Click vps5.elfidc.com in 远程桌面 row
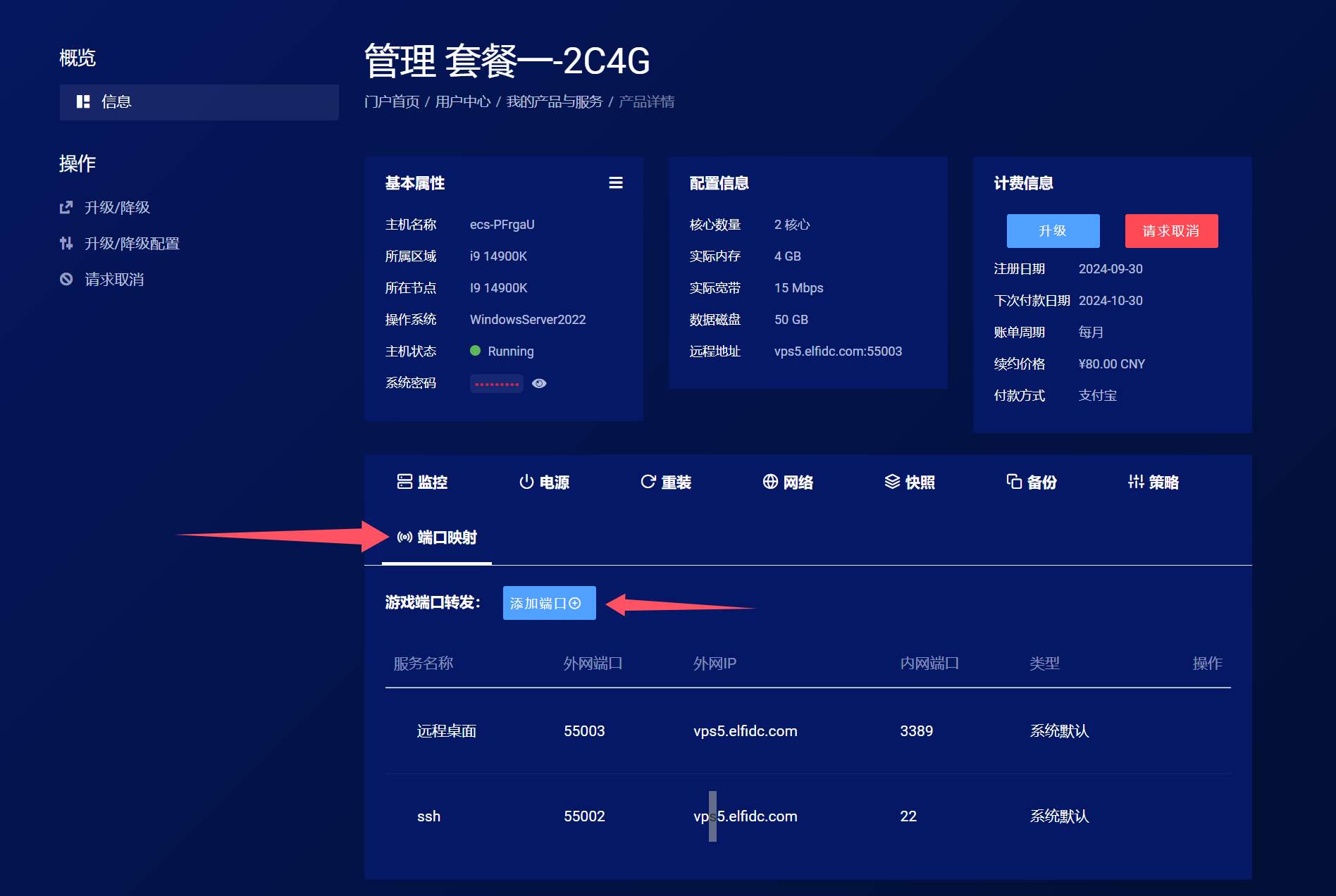The image size is (1336, 896). [746, 731]
